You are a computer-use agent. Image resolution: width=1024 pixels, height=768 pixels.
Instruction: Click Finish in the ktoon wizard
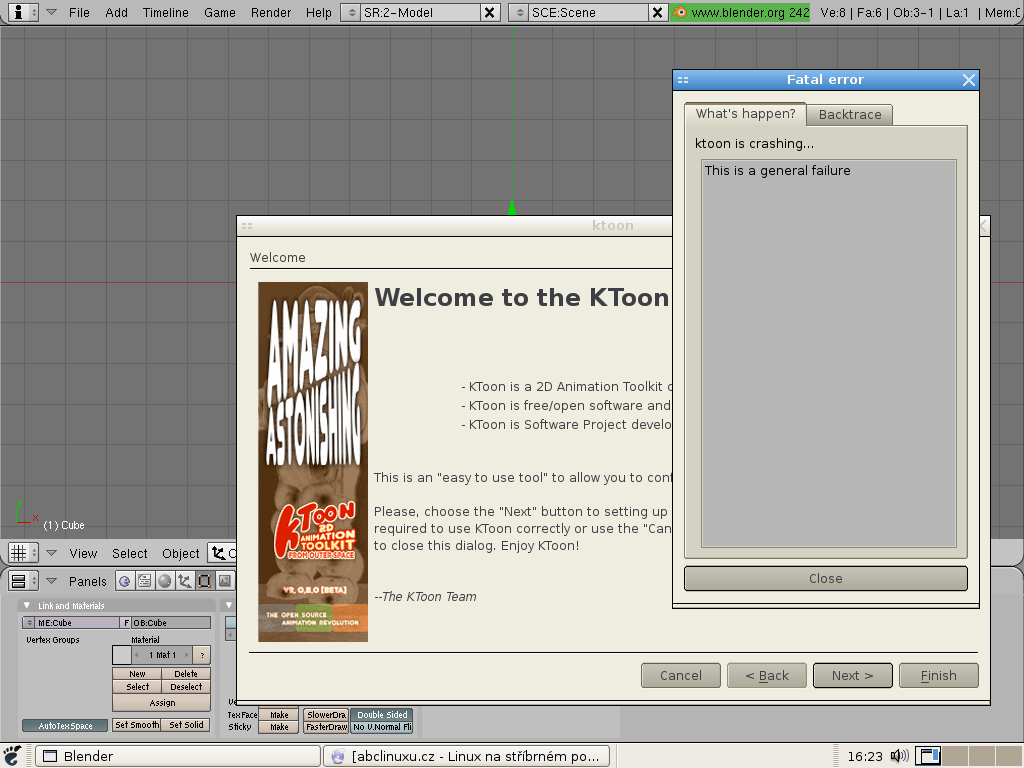click(x=938, y=675)
